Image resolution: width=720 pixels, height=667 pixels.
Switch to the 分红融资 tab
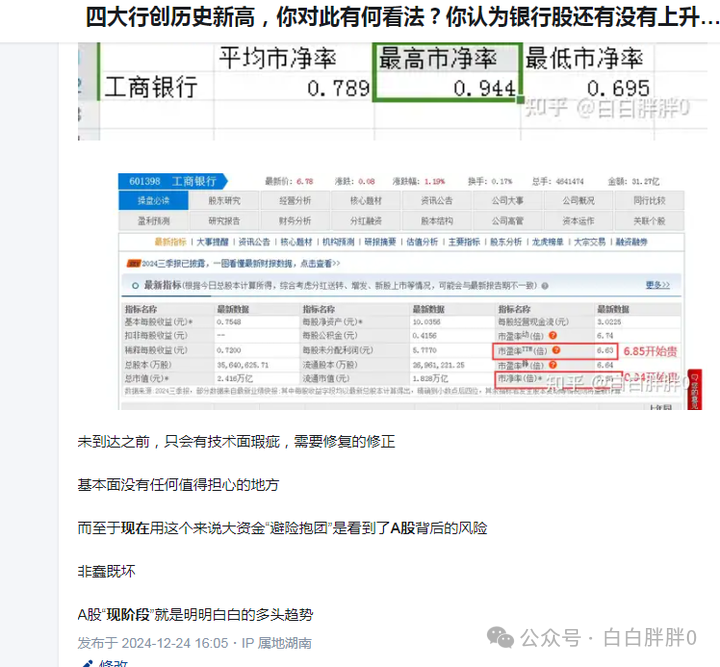[366, 221]
